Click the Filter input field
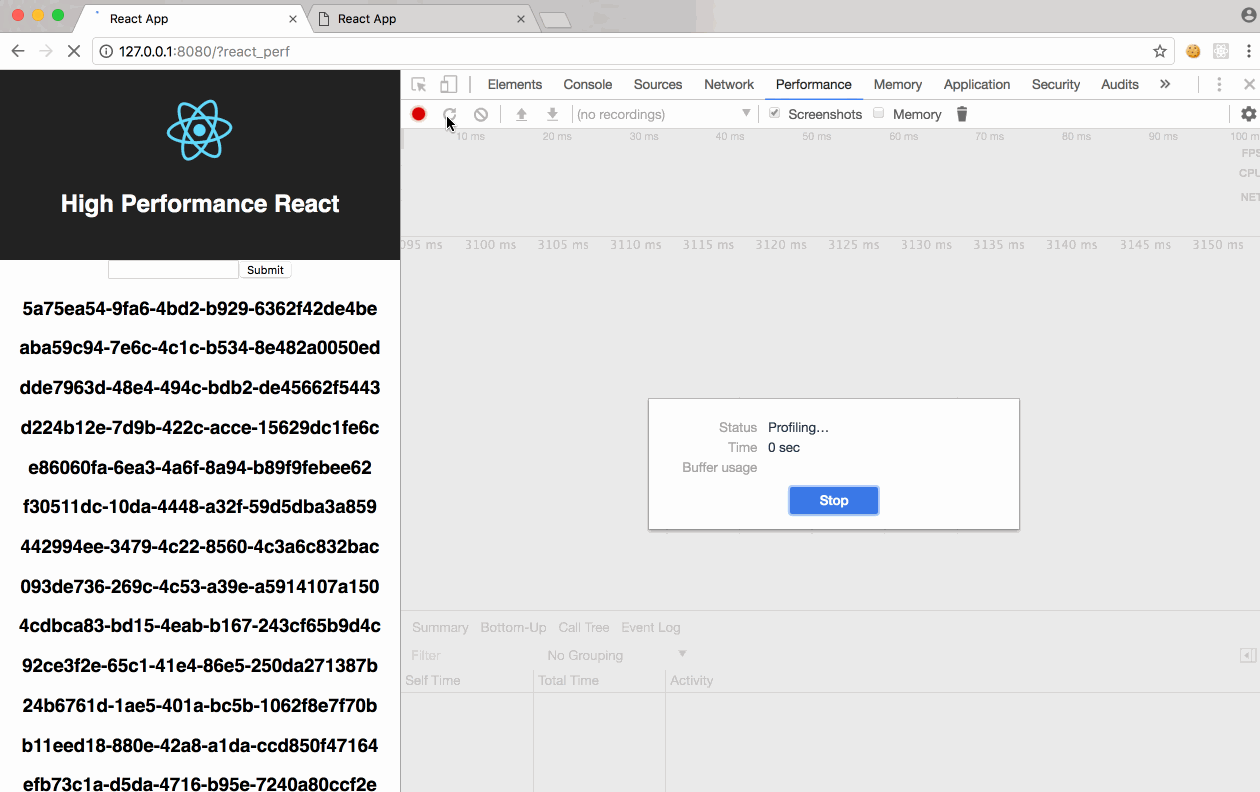Image resolution: width=1260 pixels, height=792 pixels. click(470, 655)
